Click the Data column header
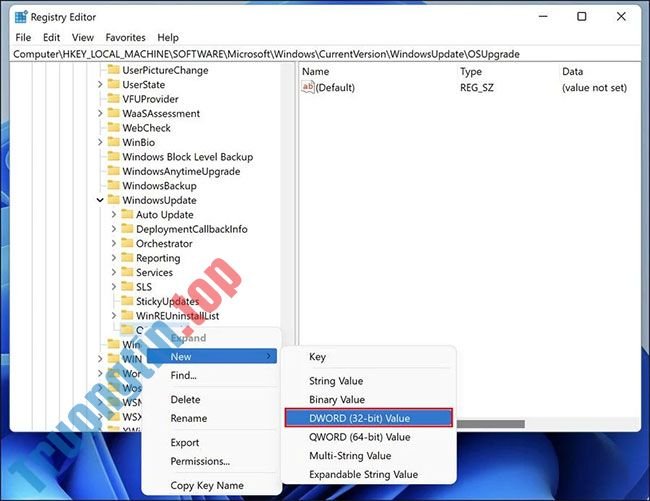 (x=572, y=72)
